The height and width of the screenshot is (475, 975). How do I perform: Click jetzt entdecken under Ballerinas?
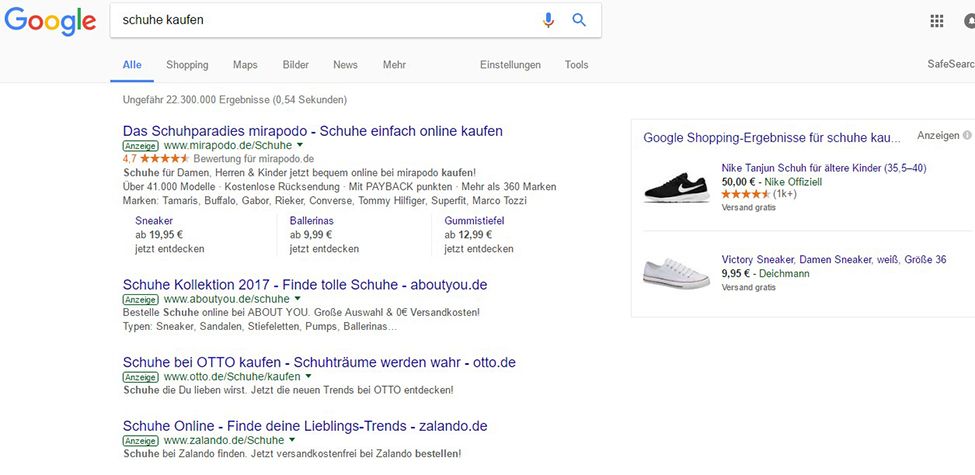pyautogui.click(x=324, y=249)
